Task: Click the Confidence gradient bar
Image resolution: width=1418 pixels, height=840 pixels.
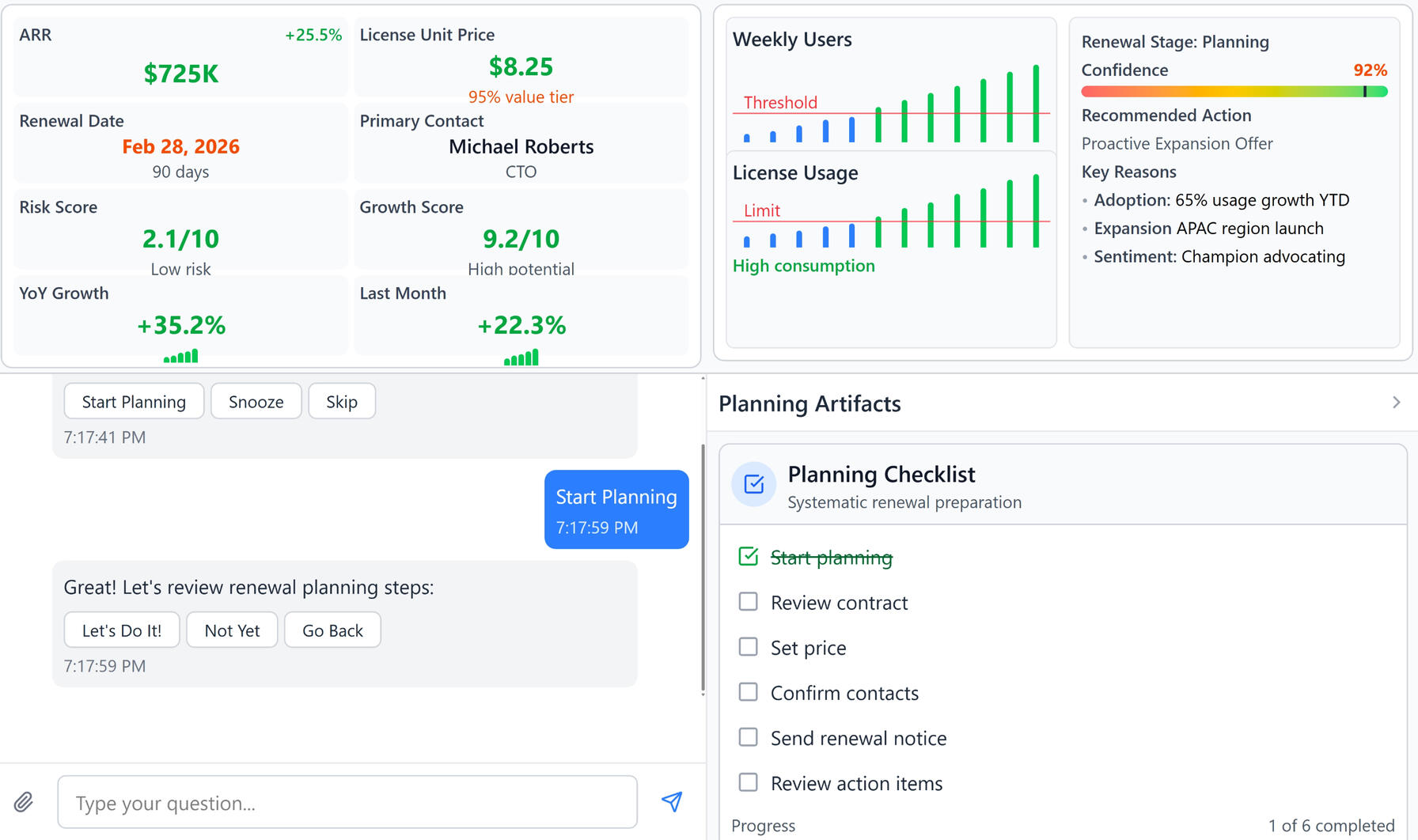Action: 1234,92
